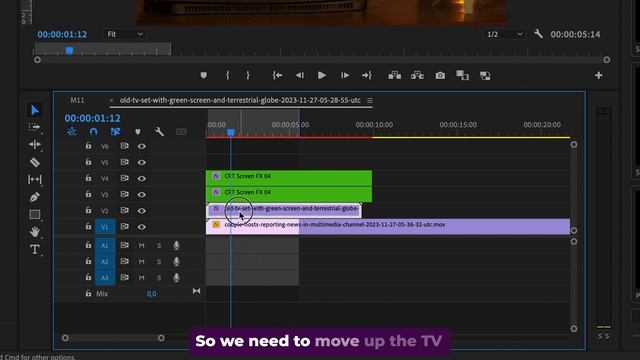Toggle V2 track output eye
The width and height of the screenshot is (640, 360).
pos(142,211)
